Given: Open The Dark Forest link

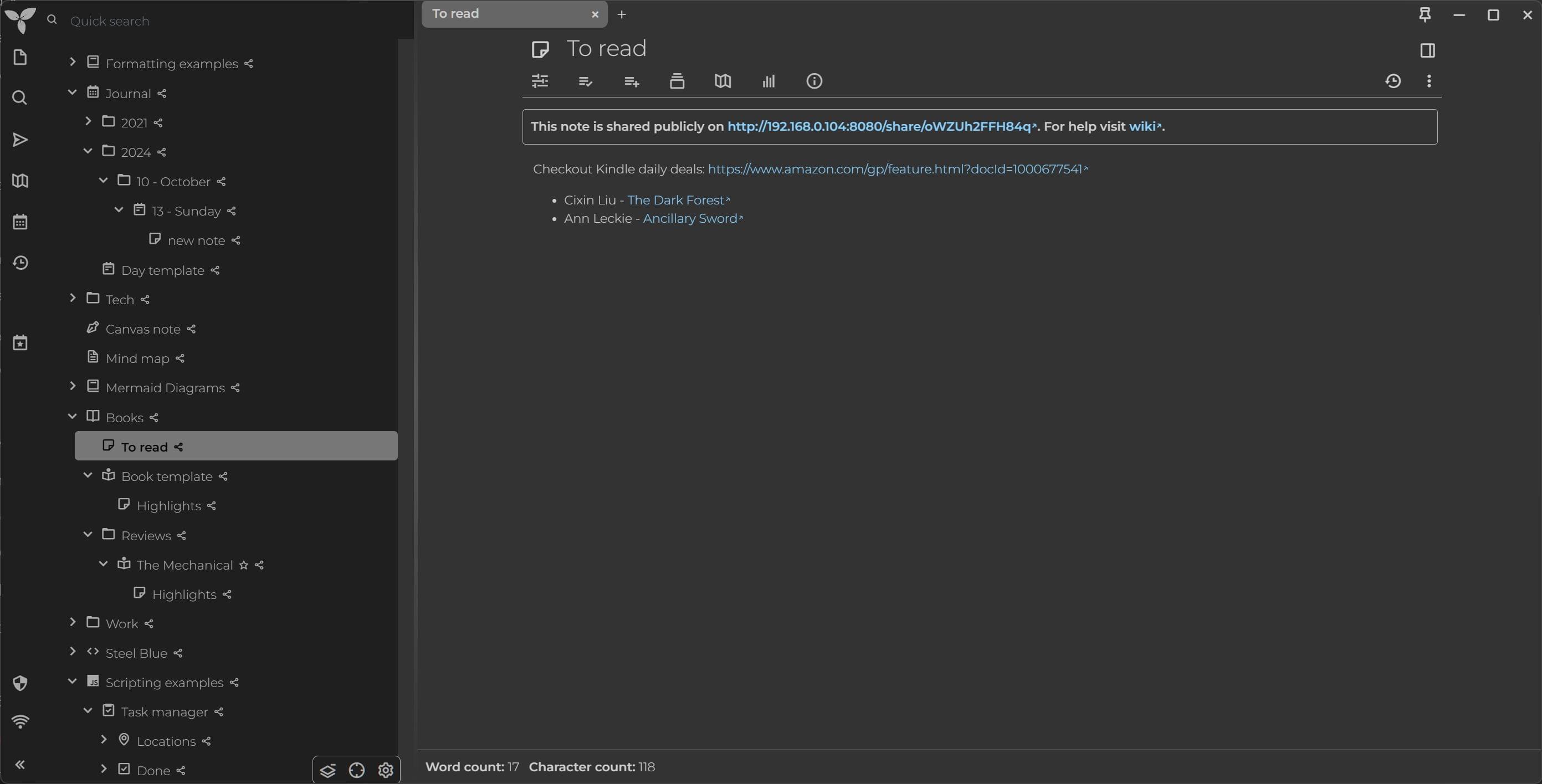Looking at the screenshot, I should (675, 201).
